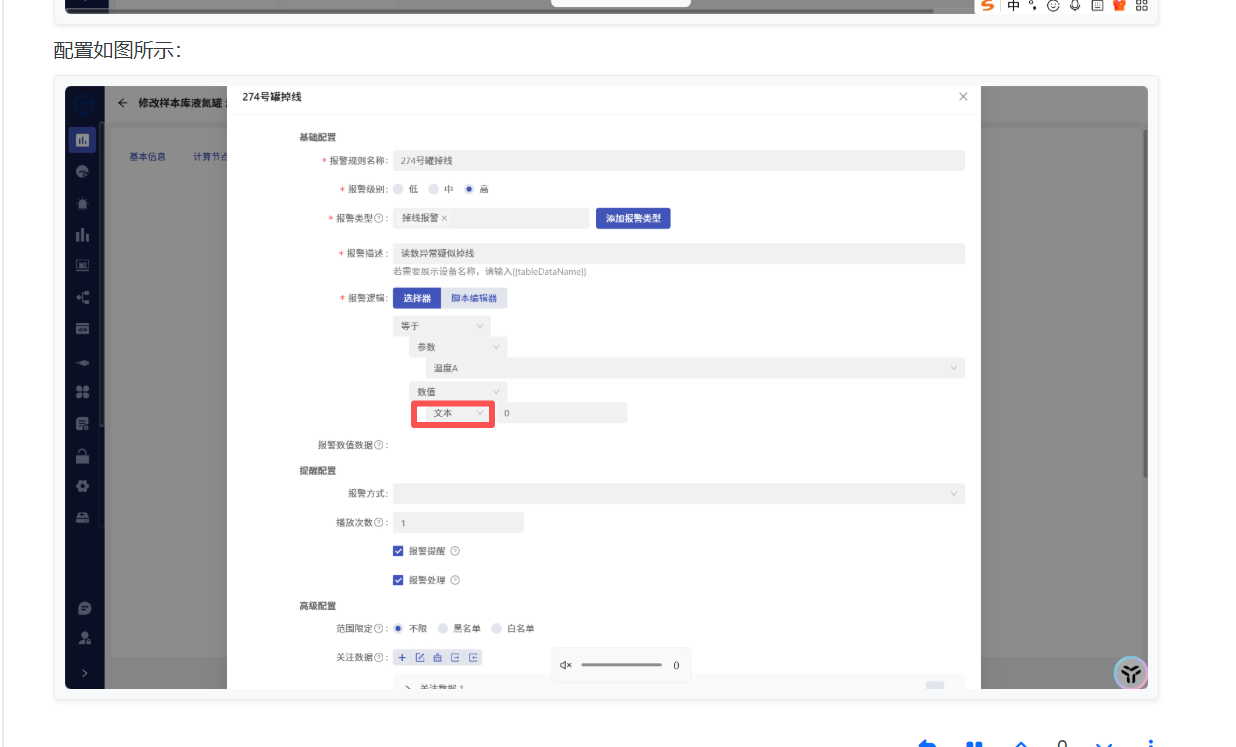Close the 274号罐掉线 dialog with the X
Image resolution: width=1236 pixels, height=747 pixels.
963,97
